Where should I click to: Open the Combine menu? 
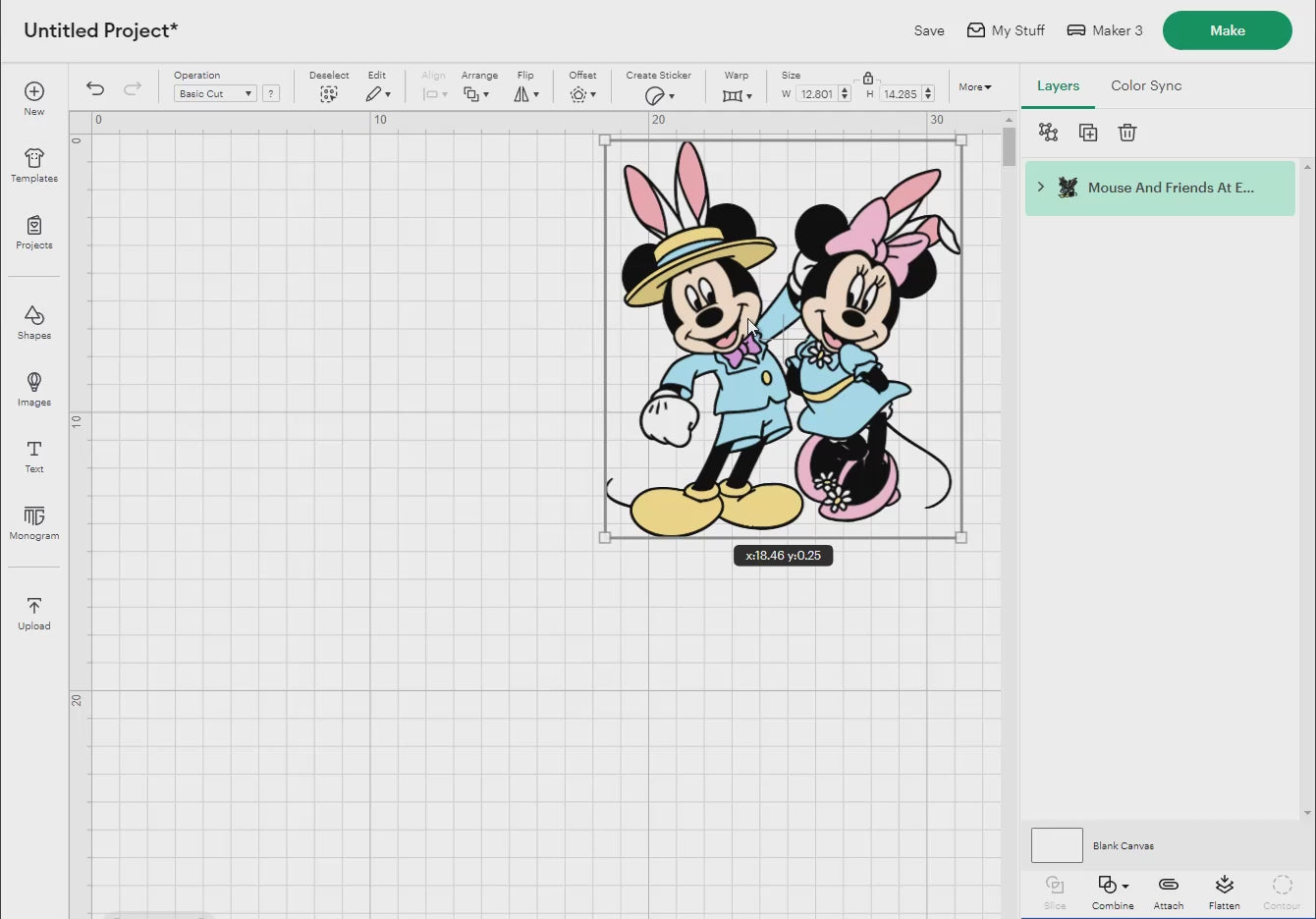point(1113,892)
